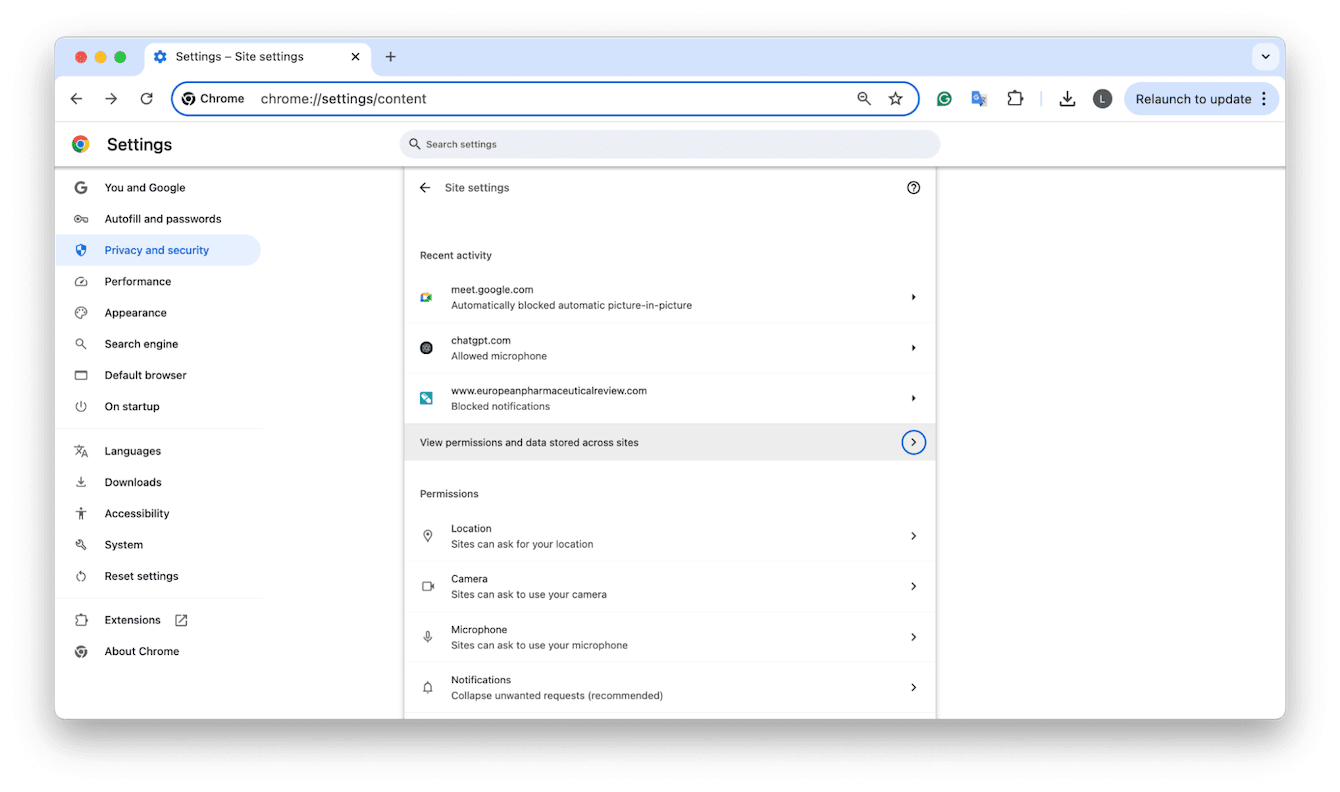Open Chrome's three-dot menu icon
This screenshot has height=792, width=1340.
(1264, 98)
